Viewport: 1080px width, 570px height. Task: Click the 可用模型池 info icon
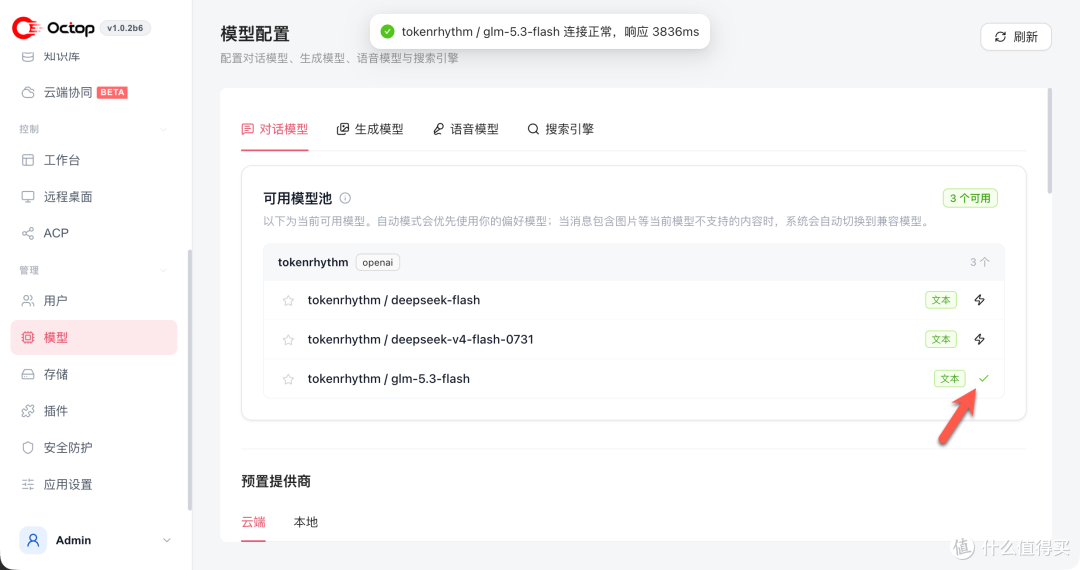[x=345, y=198]
